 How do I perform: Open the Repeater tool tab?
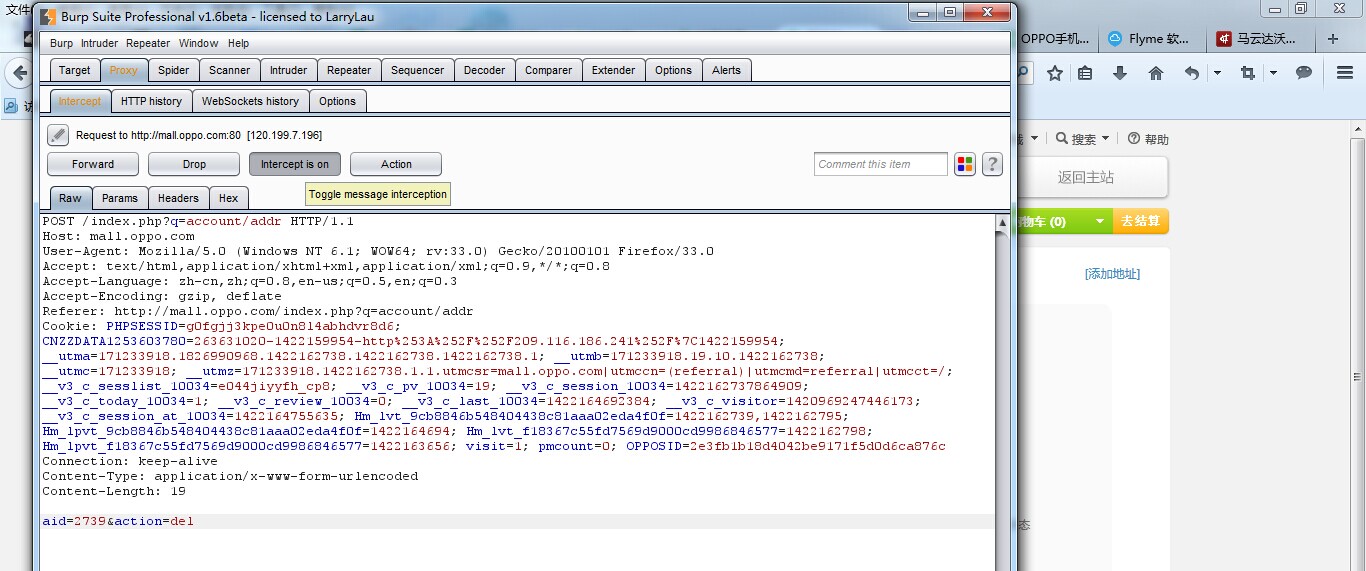[x=349, y=70]
